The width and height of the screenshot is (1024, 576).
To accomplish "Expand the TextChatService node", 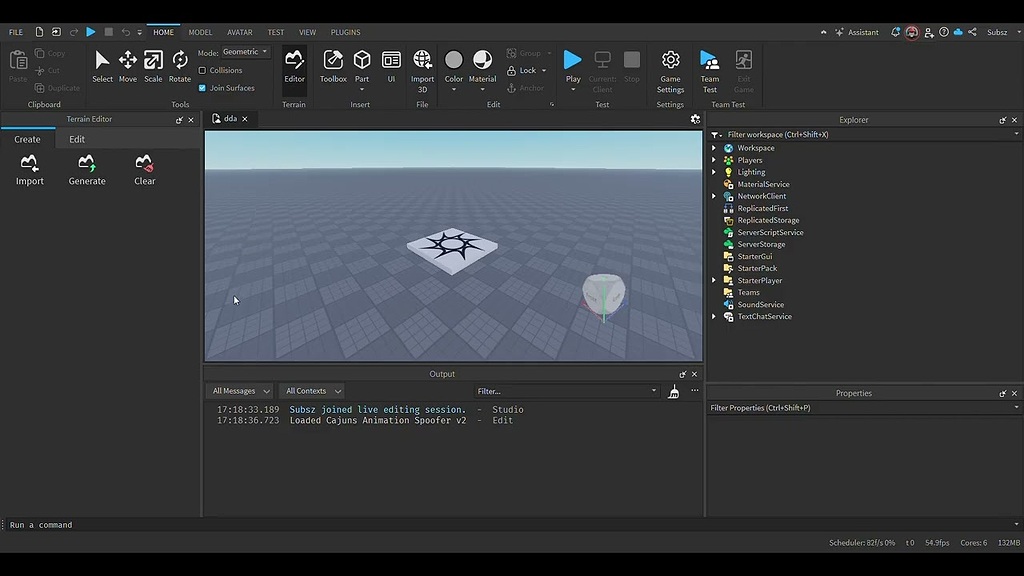I will tap(714, 317).
